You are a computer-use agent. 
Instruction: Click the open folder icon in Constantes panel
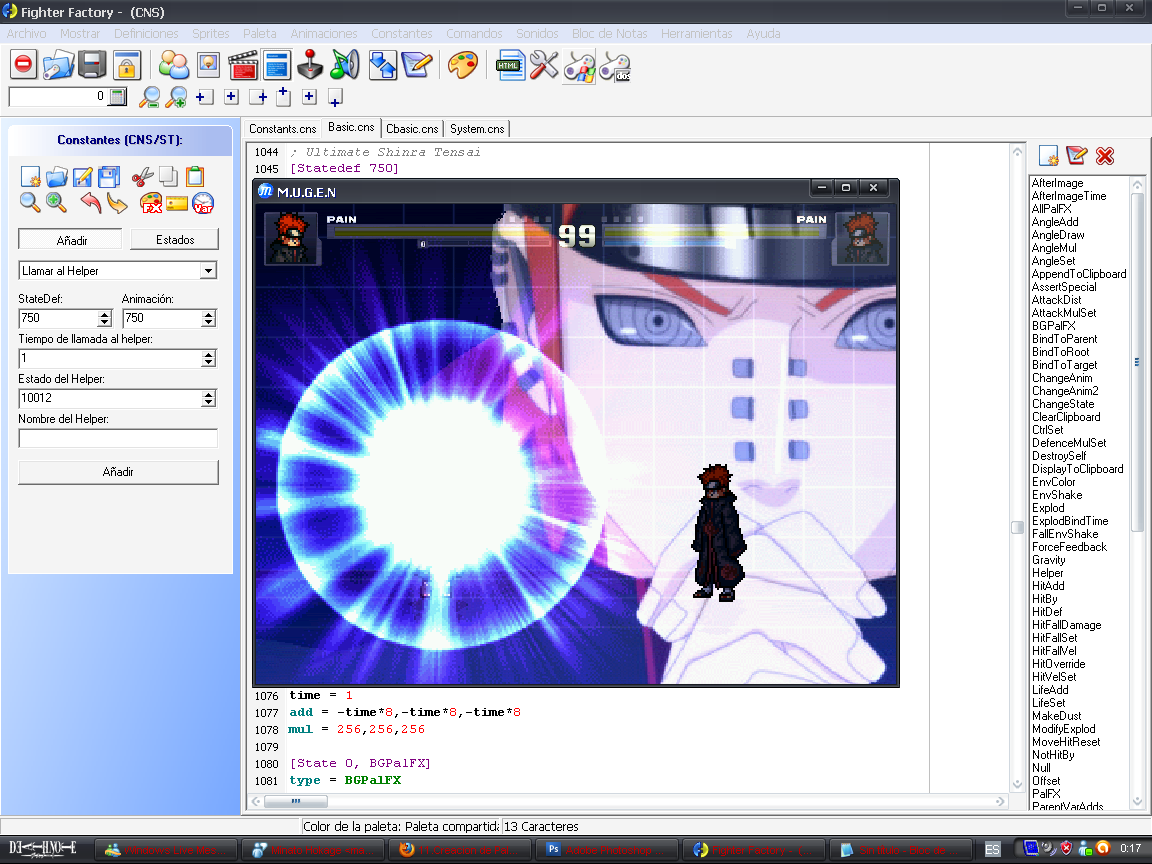pyautogui.click(x=57, y=176)
